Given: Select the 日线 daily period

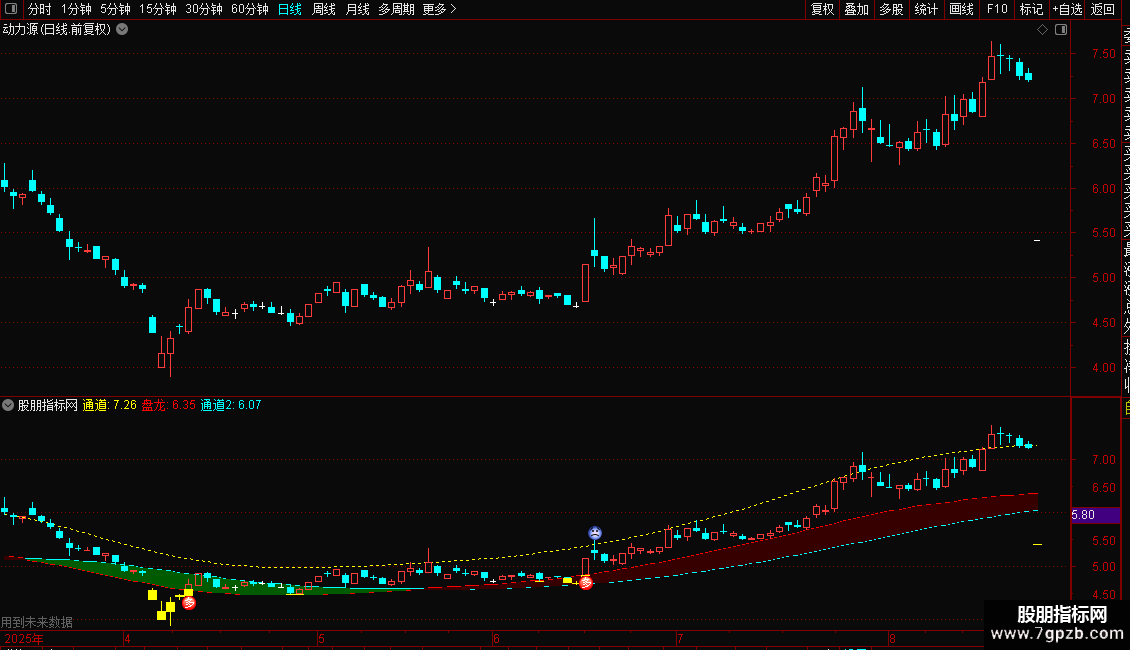Looking at the screenshot, I should coord(290,9).
